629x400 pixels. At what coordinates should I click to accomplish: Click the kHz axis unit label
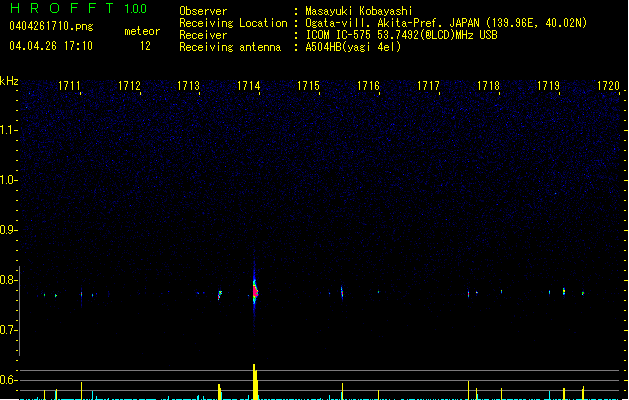tap(9, 80)
